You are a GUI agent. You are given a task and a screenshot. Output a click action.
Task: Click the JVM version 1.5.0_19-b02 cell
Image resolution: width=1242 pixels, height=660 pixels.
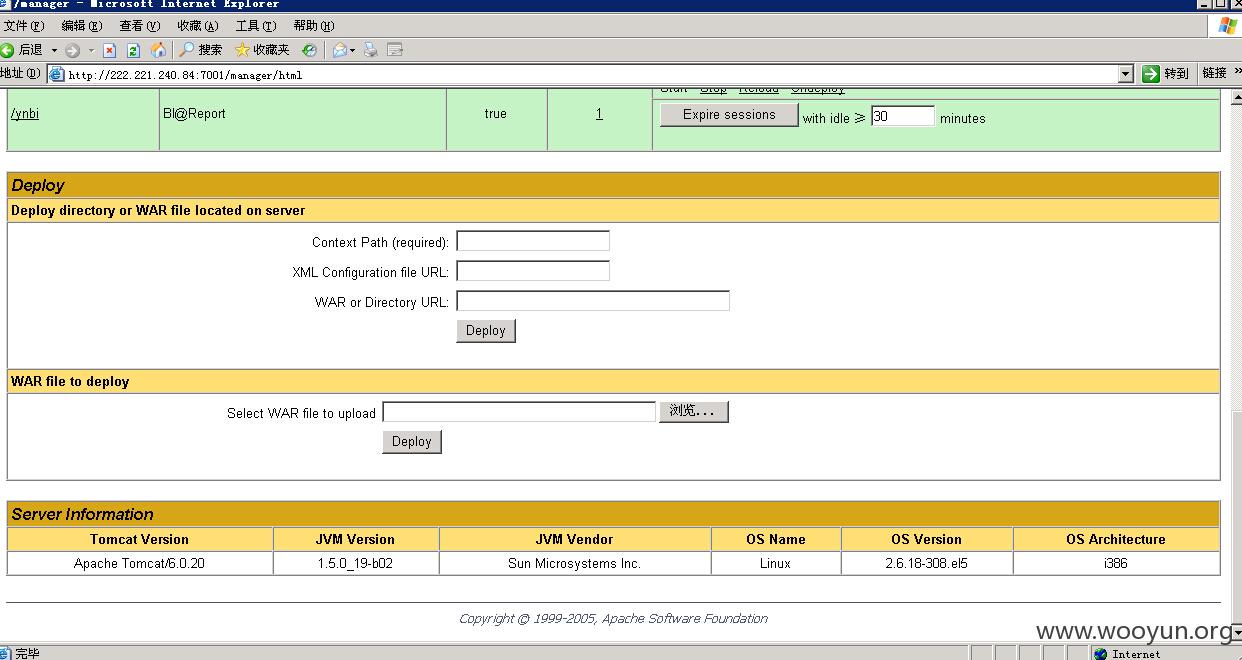(x=356, y=563)
